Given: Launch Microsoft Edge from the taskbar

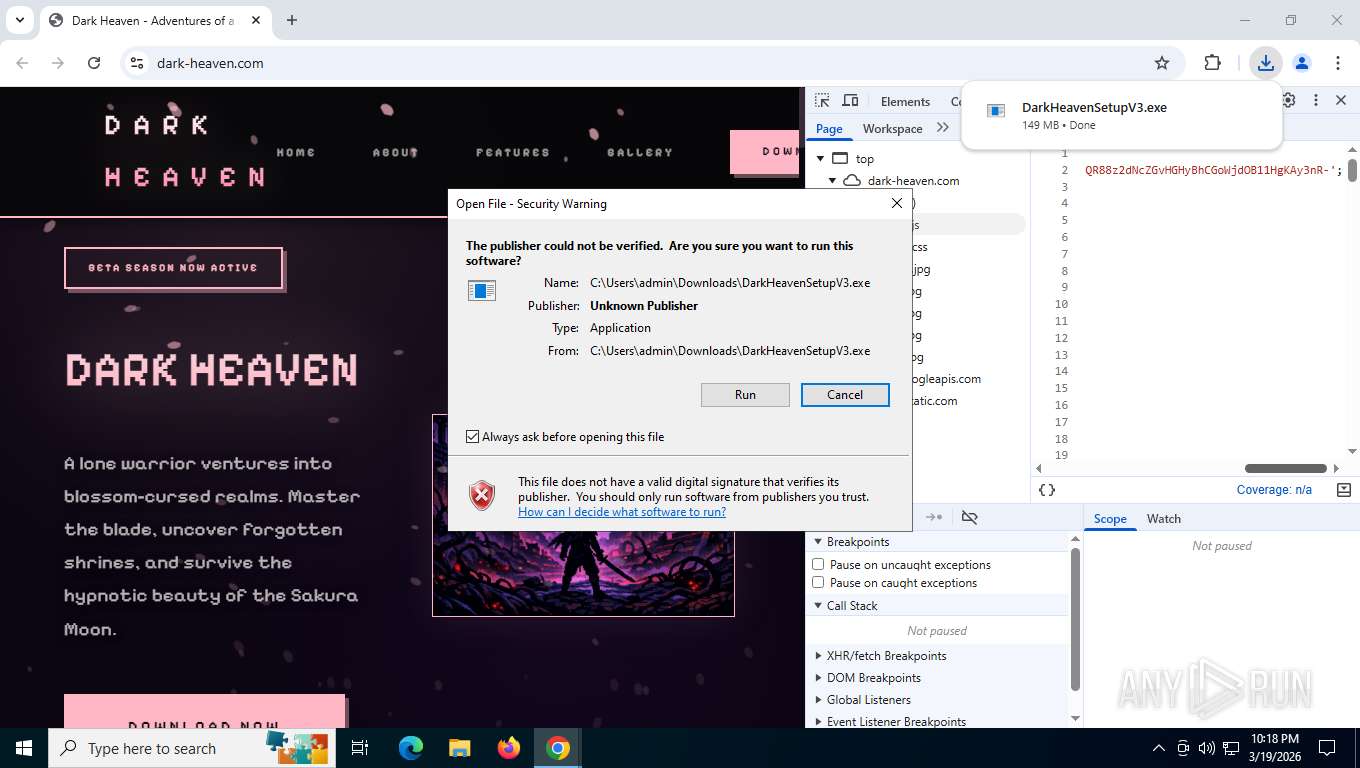Looking at the screenshot, I should pyautogui.click(x=411, y=748).
